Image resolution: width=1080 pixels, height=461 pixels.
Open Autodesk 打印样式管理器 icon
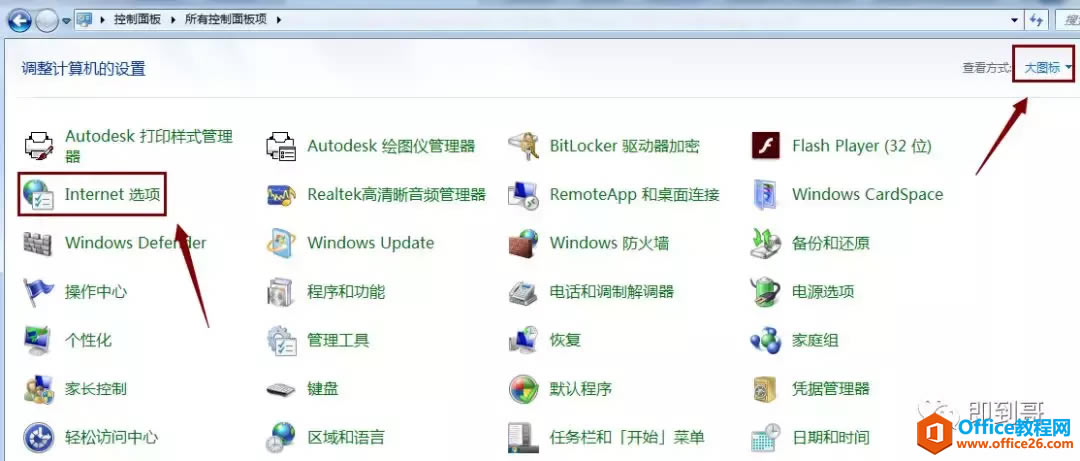click(x=39, y=145)
